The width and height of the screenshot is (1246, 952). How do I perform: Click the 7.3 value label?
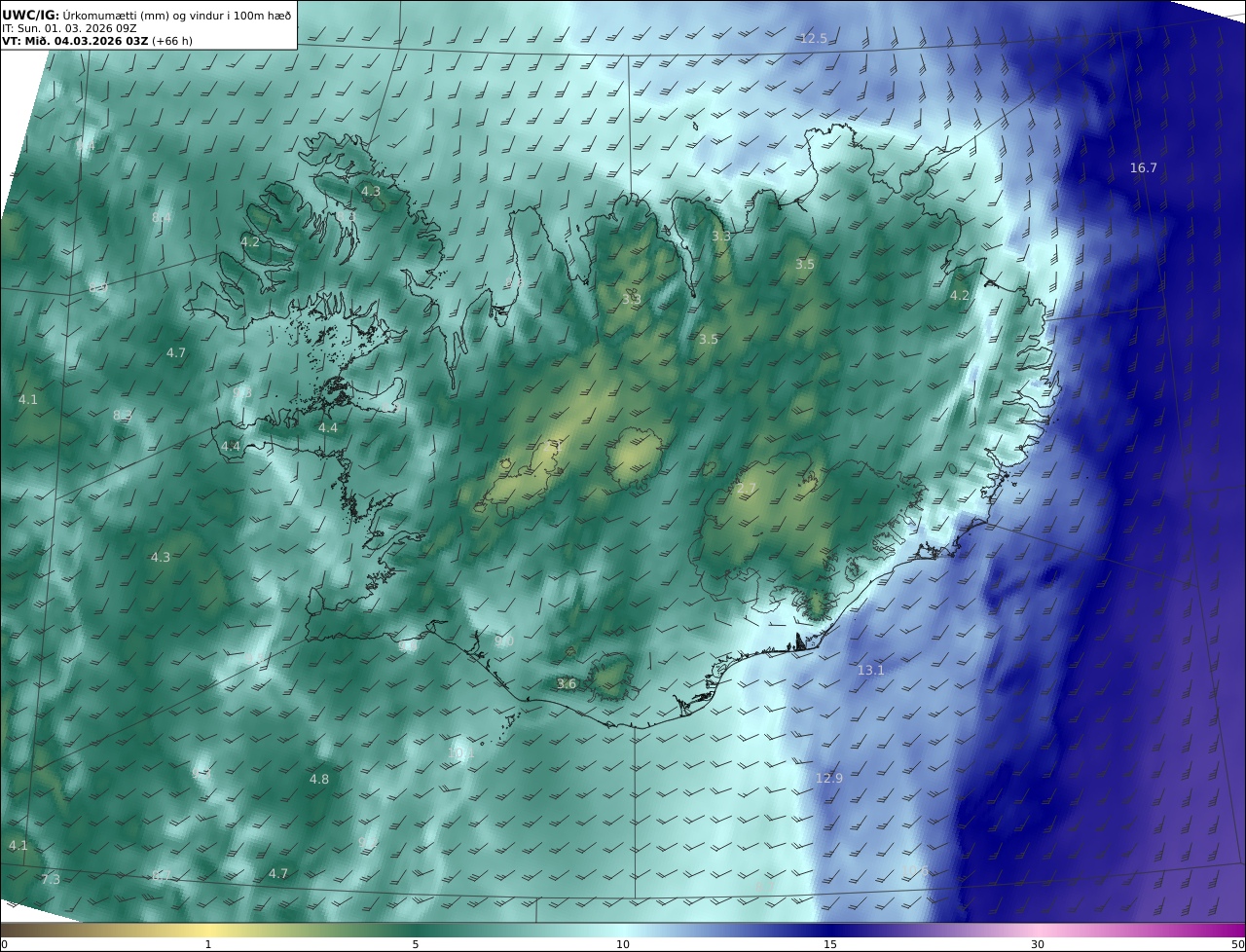click(51, 880)
